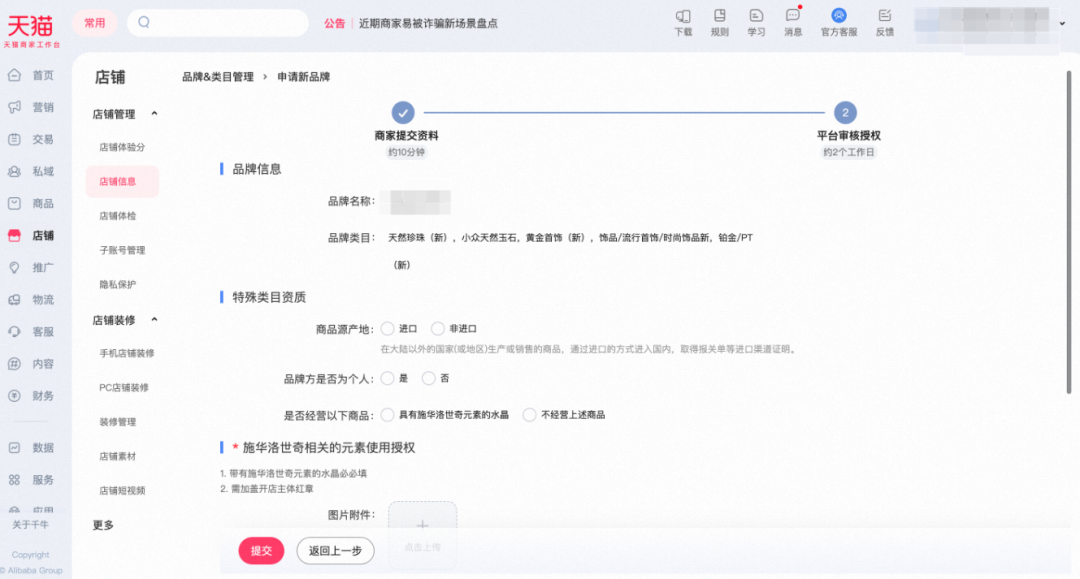This screenshot has height=579, width=1080.
Task: Open the 学习 learning icon
Action: 756,16
